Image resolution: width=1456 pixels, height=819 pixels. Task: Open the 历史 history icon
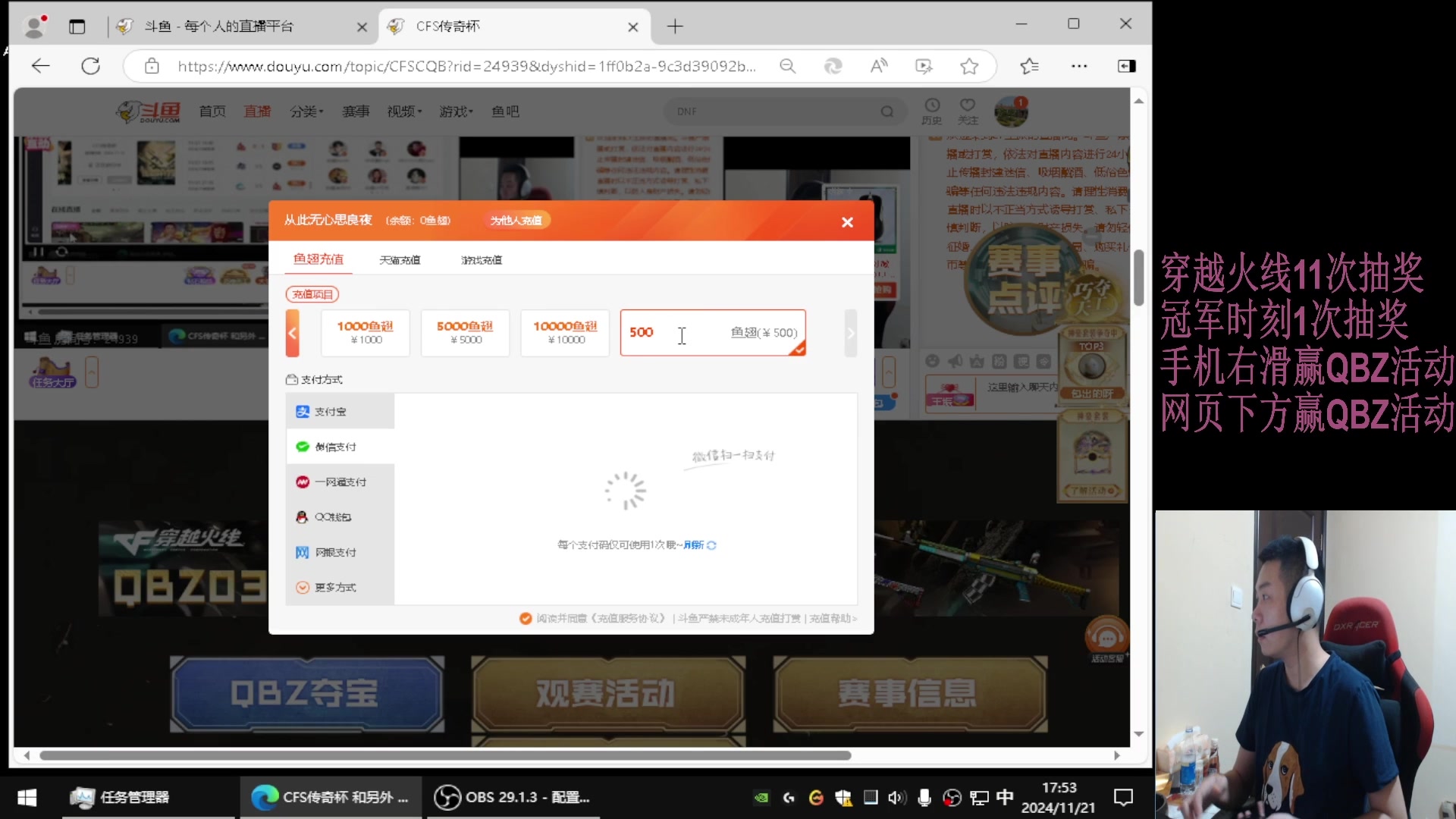click(x=932, y=111)
